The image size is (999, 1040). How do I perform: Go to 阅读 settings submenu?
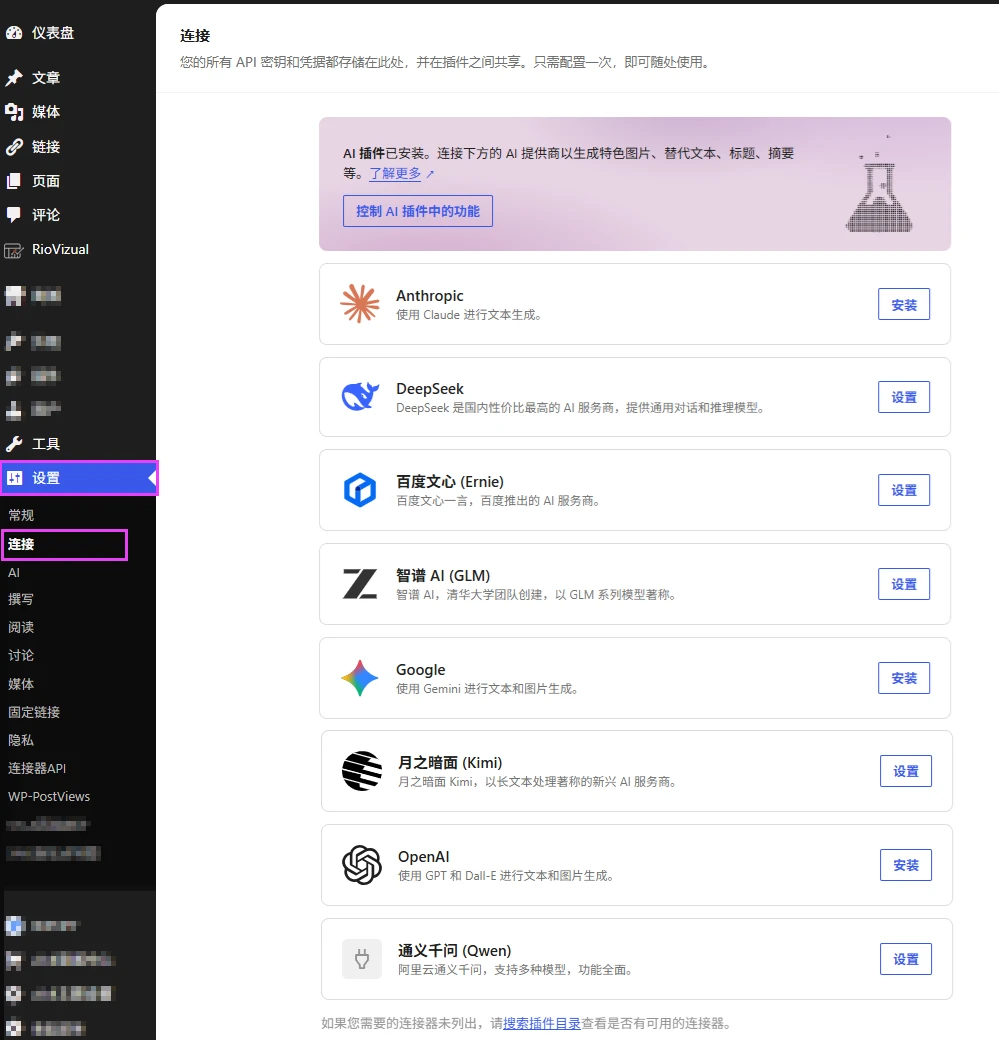(x=21, y=627)
